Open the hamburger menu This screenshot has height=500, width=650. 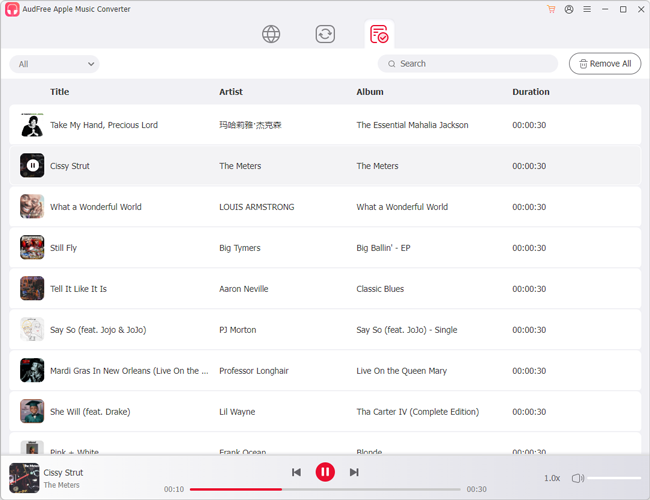coord(587,9)
